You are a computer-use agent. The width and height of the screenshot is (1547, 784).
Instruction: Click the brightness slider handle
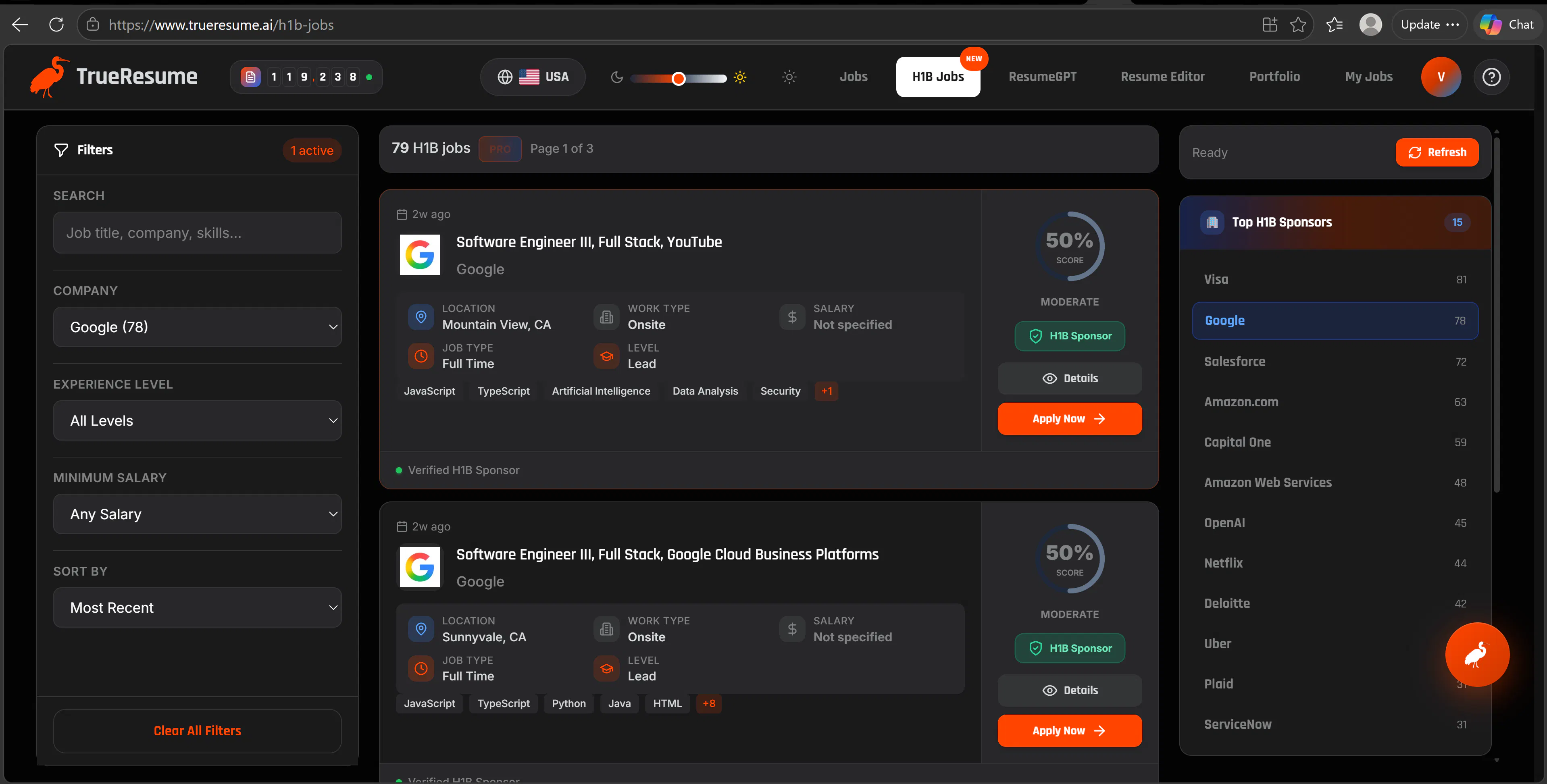click(x=679, y=79)
